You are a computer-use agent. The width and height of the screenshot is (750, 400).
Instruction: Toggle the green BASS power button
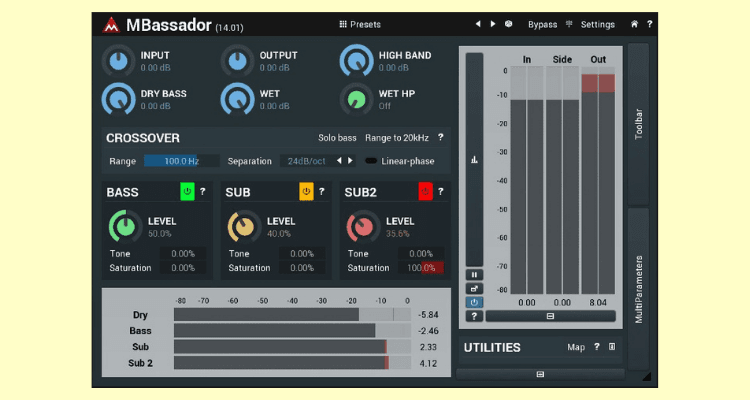(x=187, y=191)
